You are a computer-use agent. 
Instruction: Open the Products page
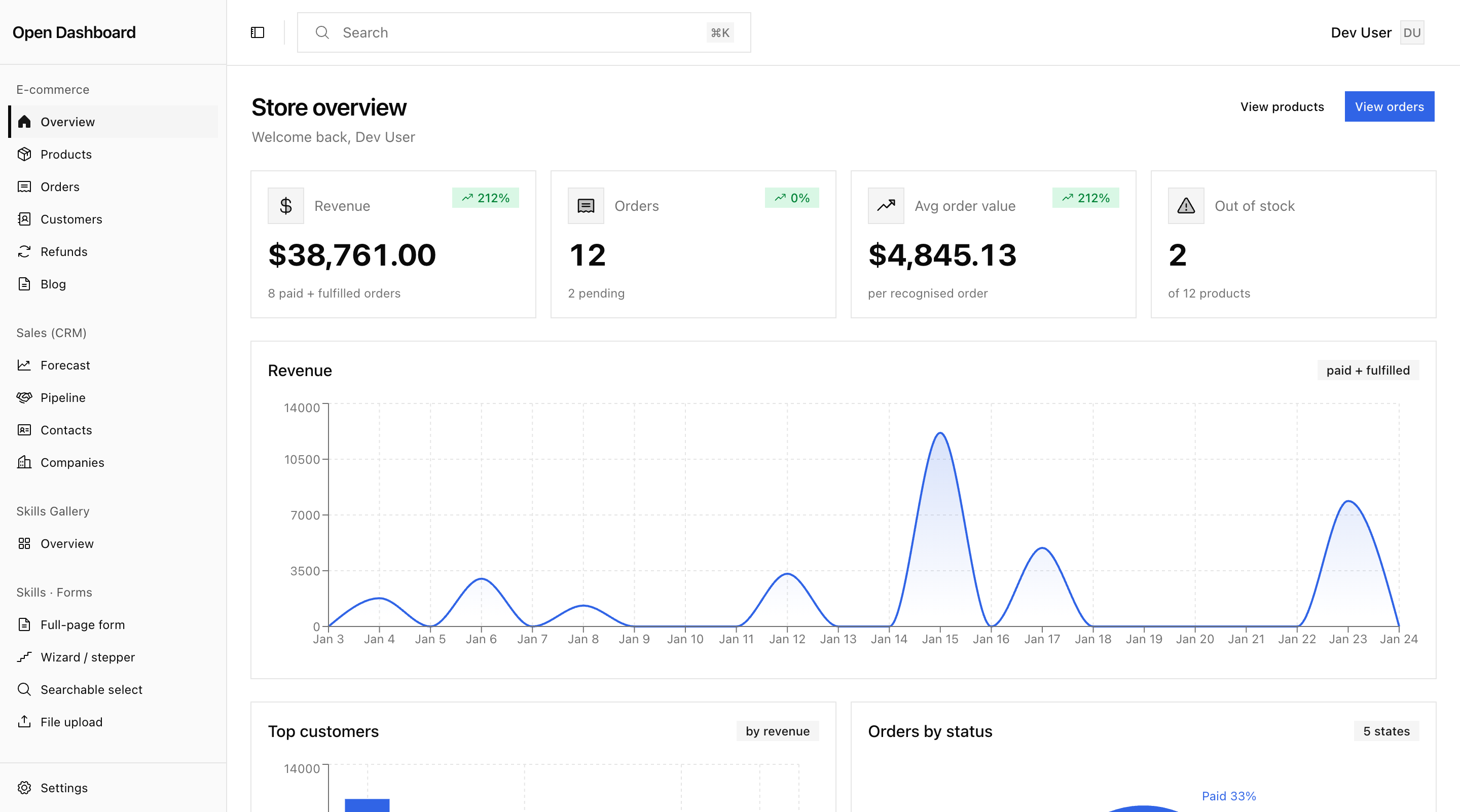(114, 154)
